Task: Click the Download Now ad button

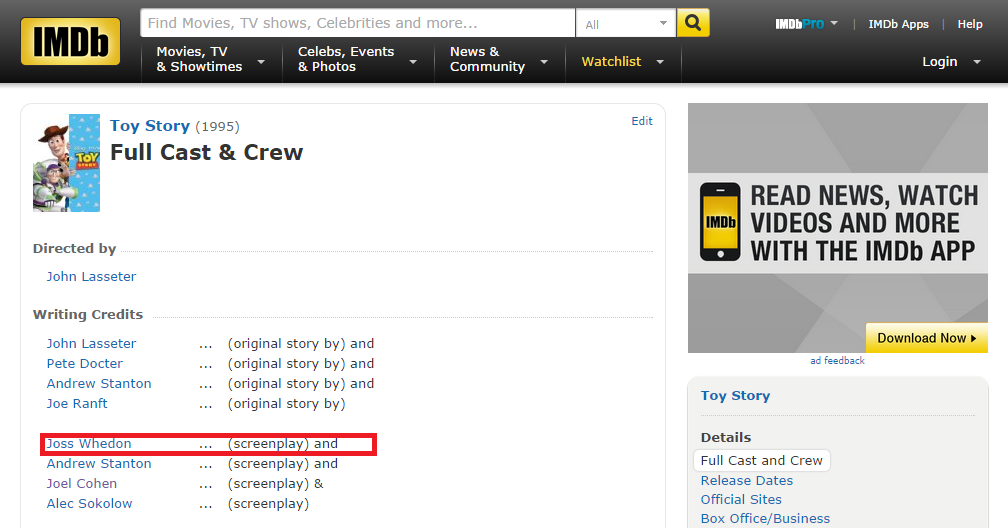Action: [926, 338]
